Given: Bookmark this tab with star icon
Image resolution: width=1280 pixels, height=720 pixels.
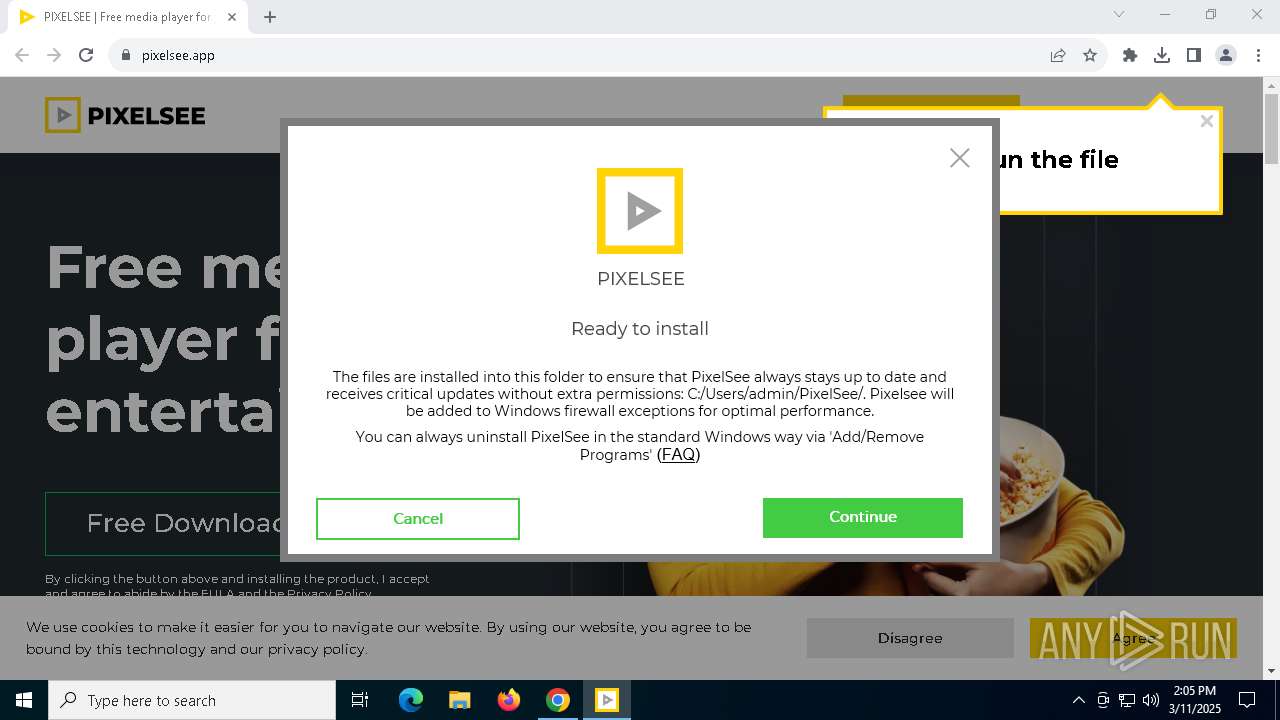Looking at the screenshot, I should [1090, 55].
